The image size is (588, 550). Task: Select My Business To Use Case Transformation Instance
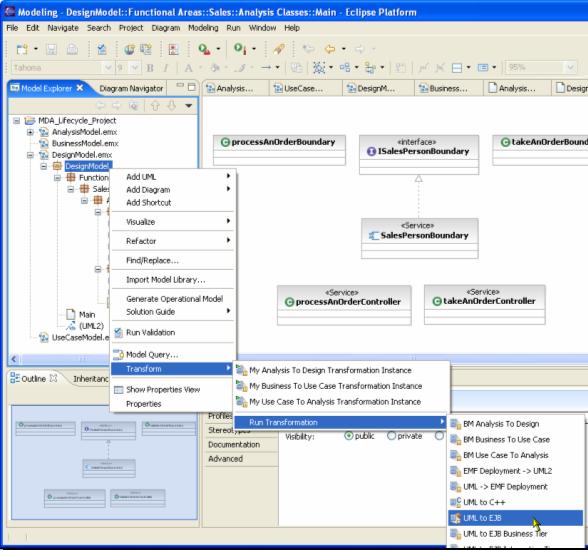[x=341, y=386]
